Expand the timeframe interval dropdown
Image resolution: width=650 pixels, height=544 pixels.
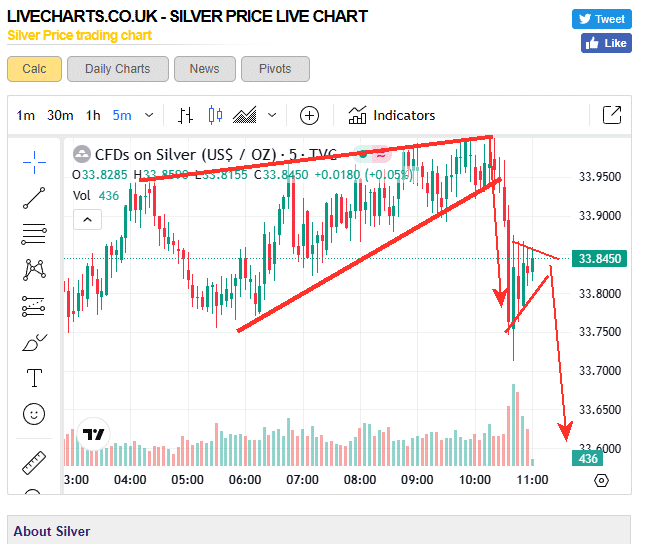point(149,115)
